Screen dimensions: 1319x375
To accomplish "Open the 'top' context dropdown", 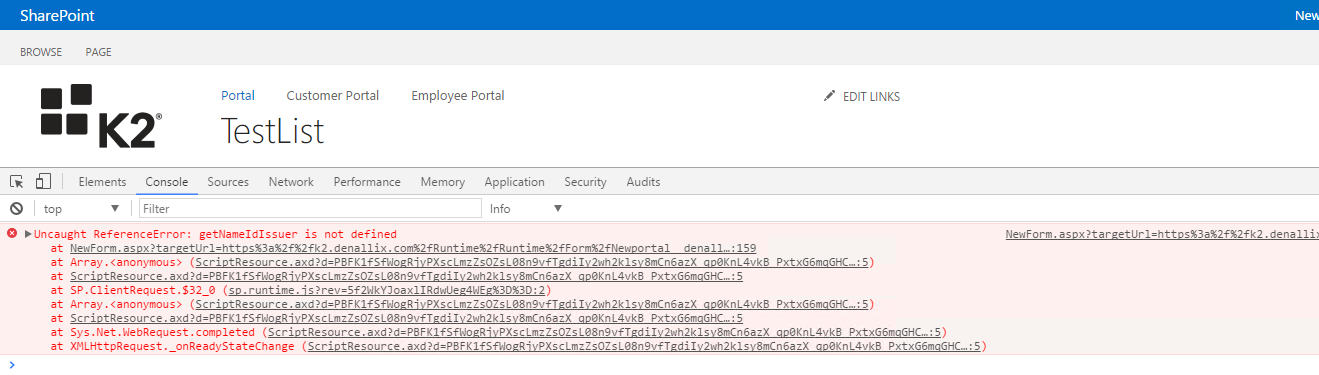I will (x=81, y=209).
